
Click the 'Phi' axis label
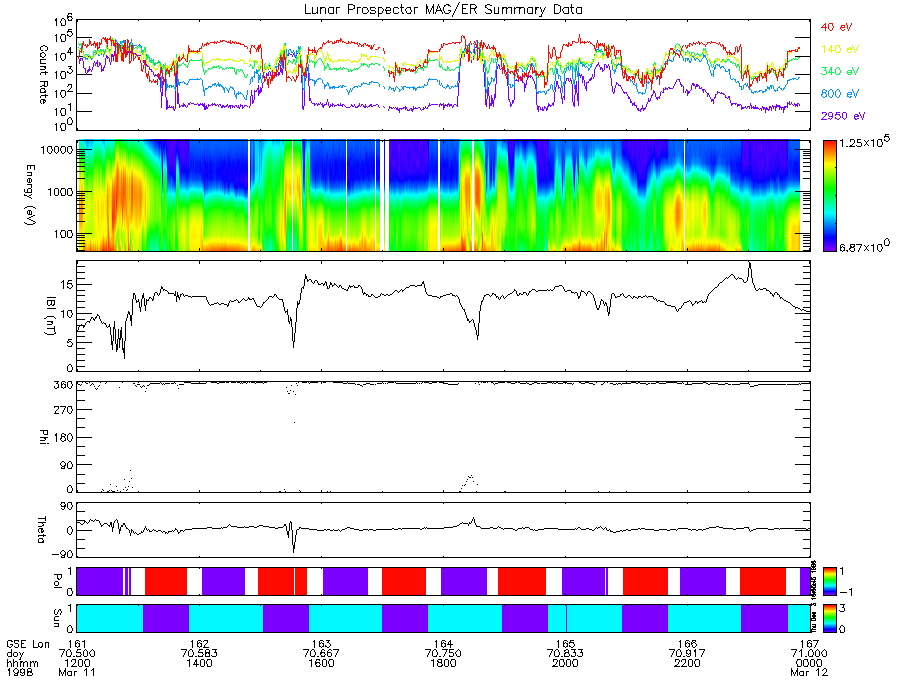point(43,436)
